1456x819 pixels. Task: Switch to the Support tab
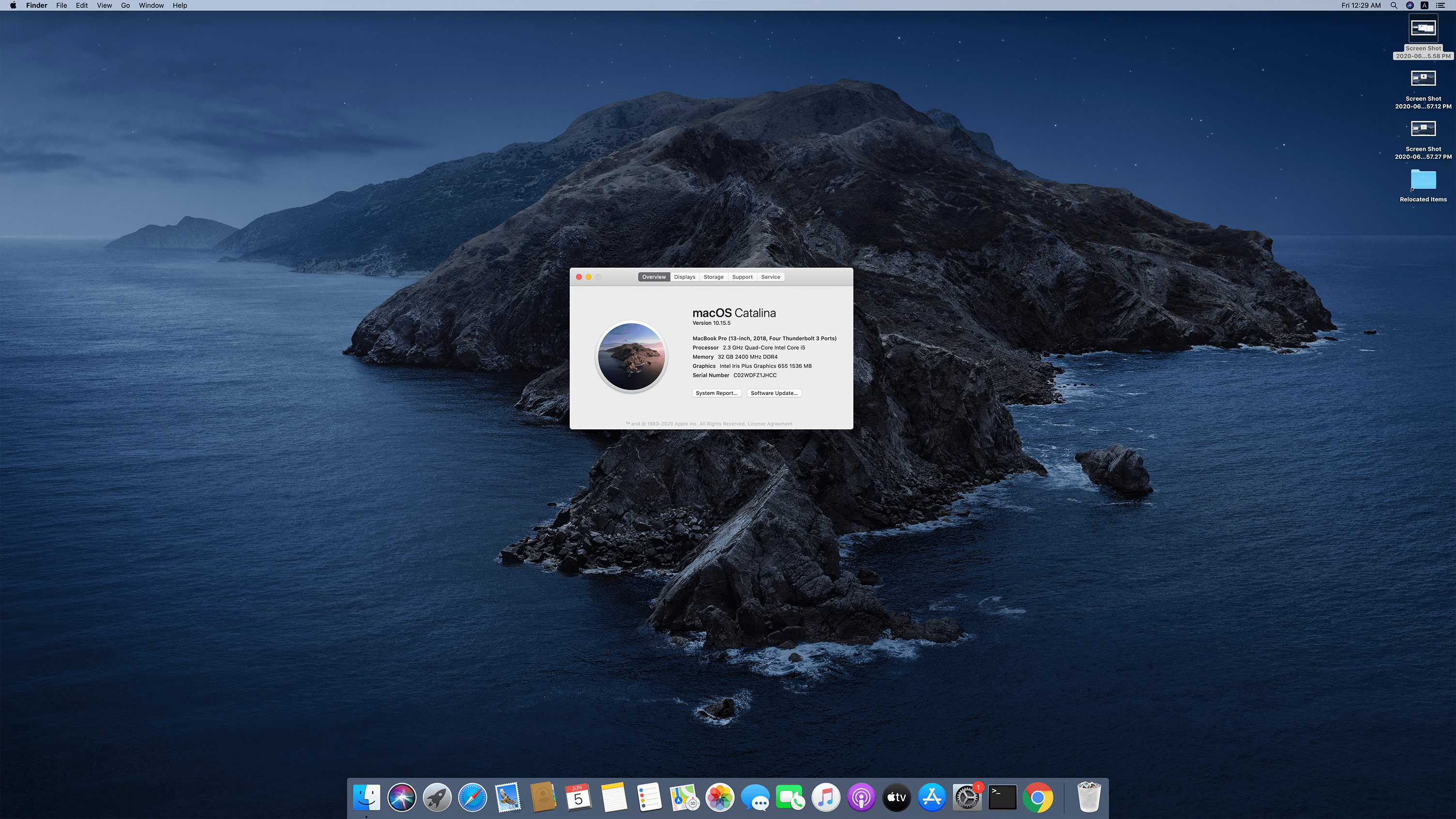pyautogui.click(x=742, y=277)
